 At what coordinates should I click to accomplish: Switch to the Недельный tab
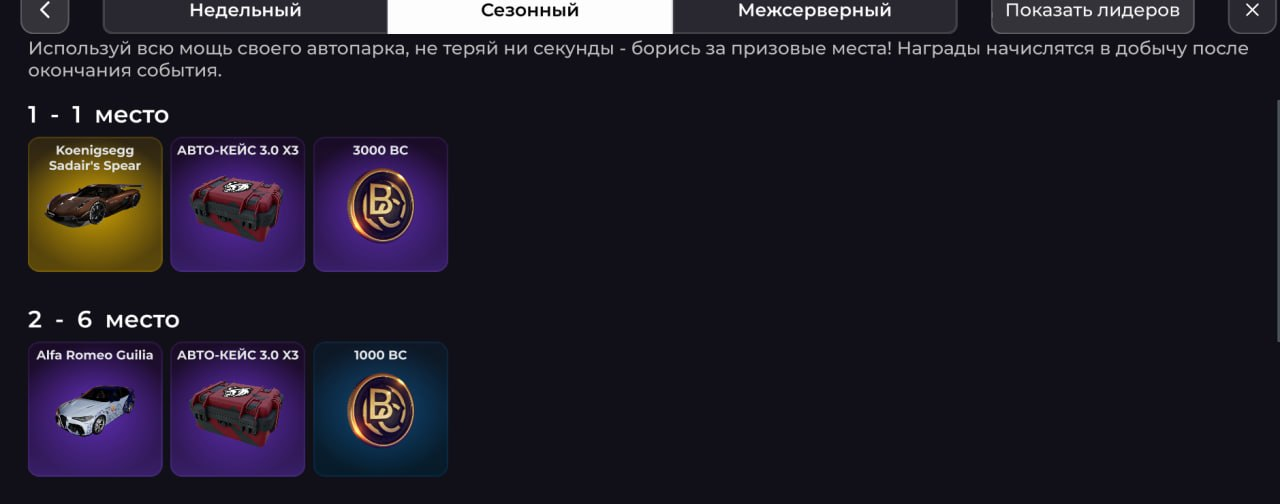[x=245, y=12]
